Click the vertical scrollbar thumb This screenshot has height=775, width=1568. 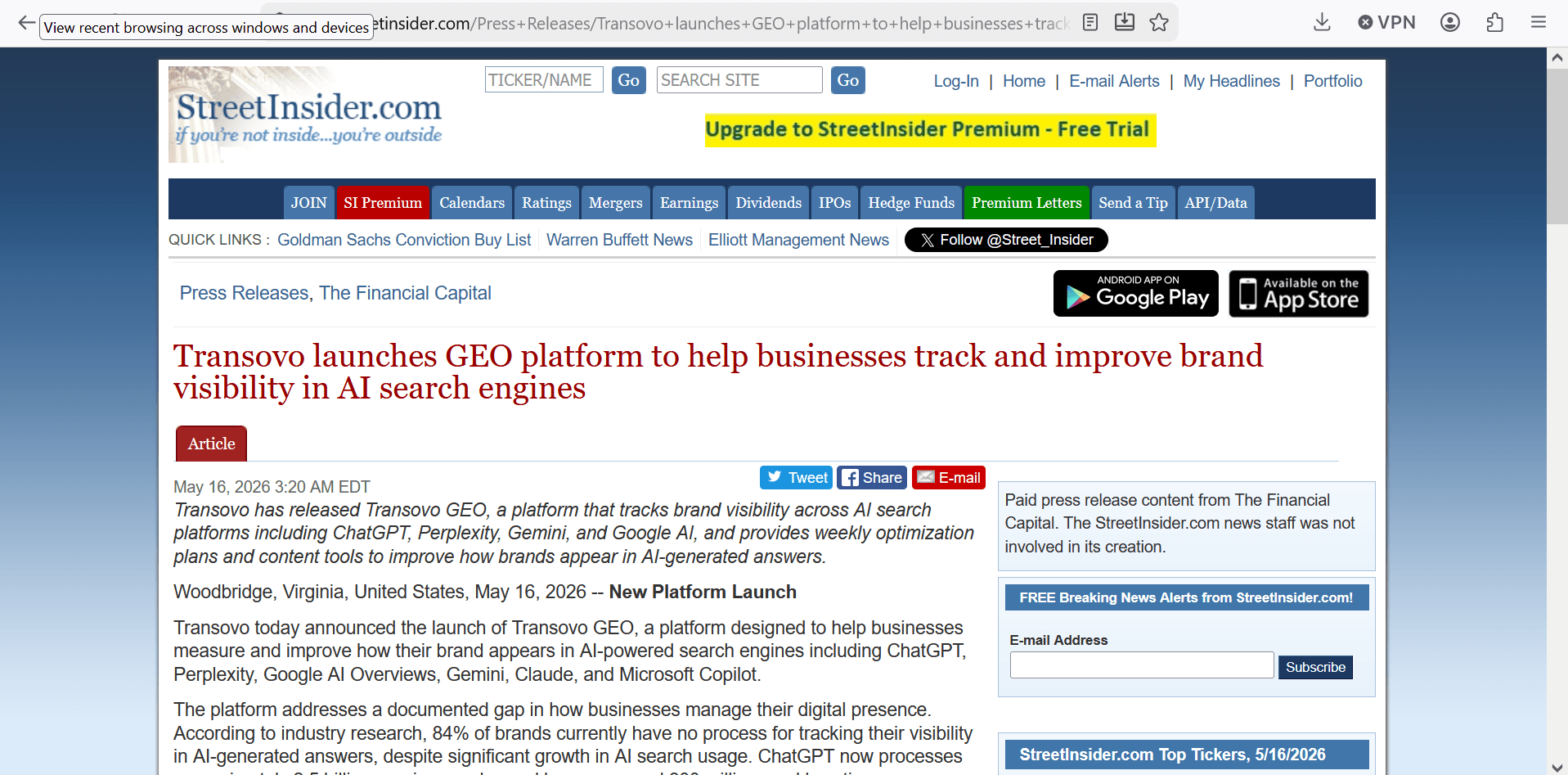[1557, 146]
